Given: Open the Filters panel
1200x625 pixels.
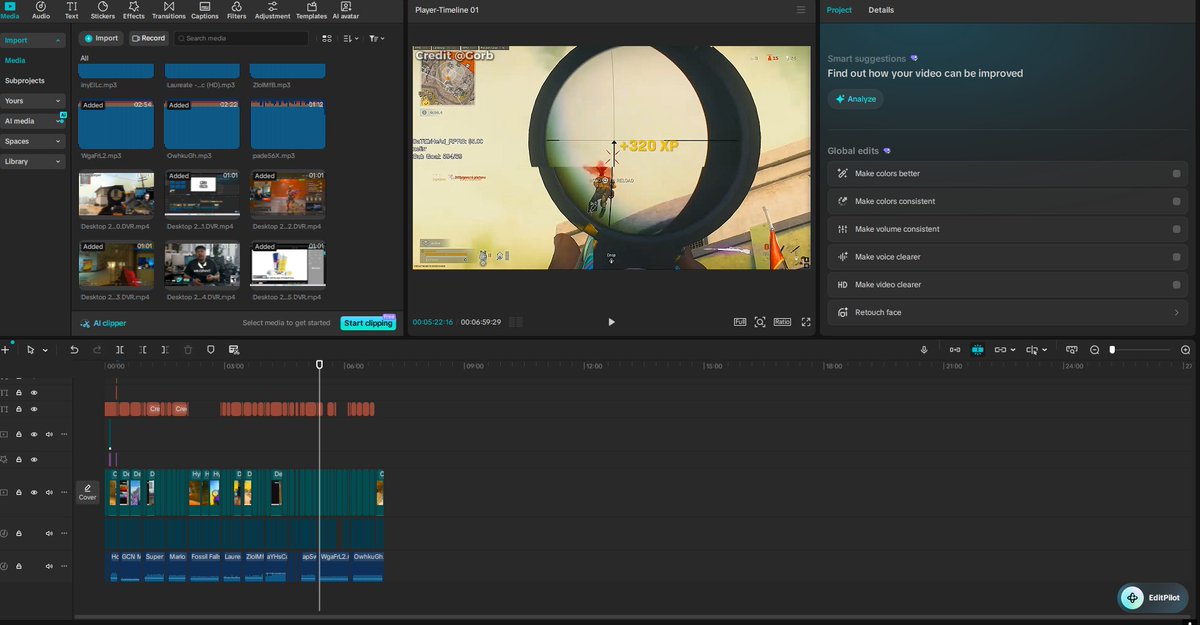Looking at the screenshot, I should point(237,10).
